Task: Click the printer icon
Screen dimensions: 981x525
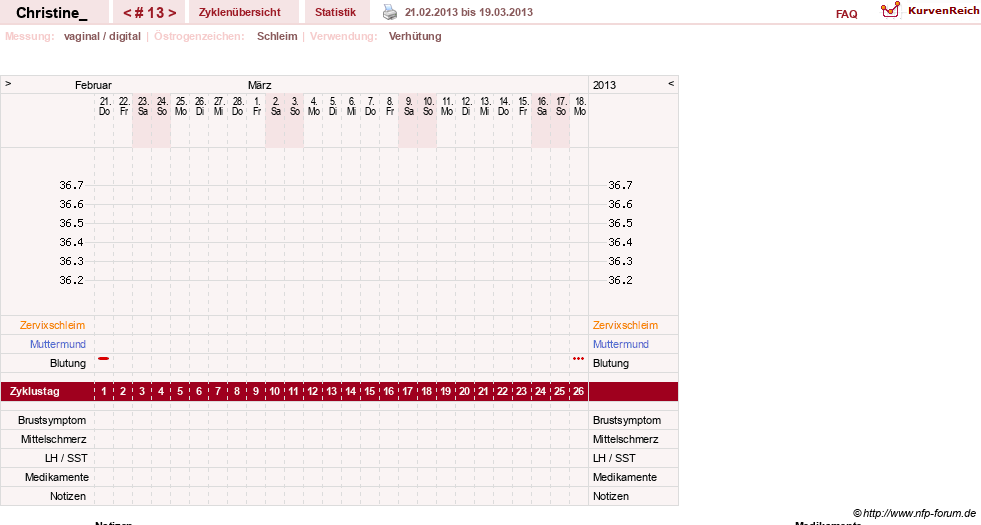Action: click(390, 12)
